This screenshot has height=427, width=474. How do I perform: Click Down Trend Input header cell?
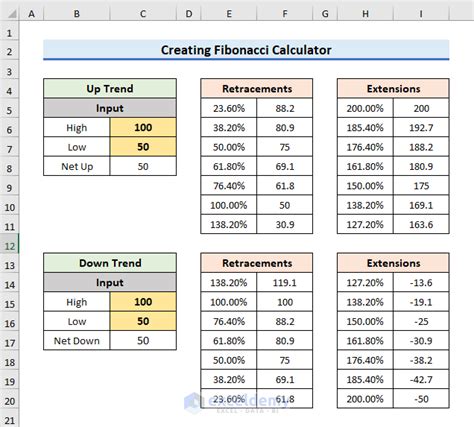point(110,282)
